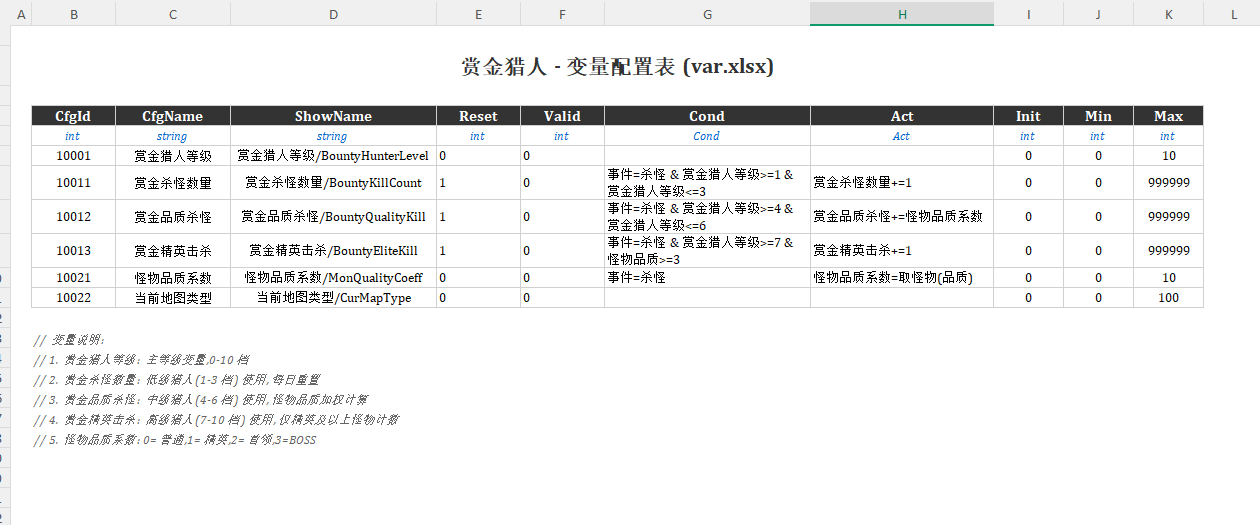Click the Min table header cell

1098,116
